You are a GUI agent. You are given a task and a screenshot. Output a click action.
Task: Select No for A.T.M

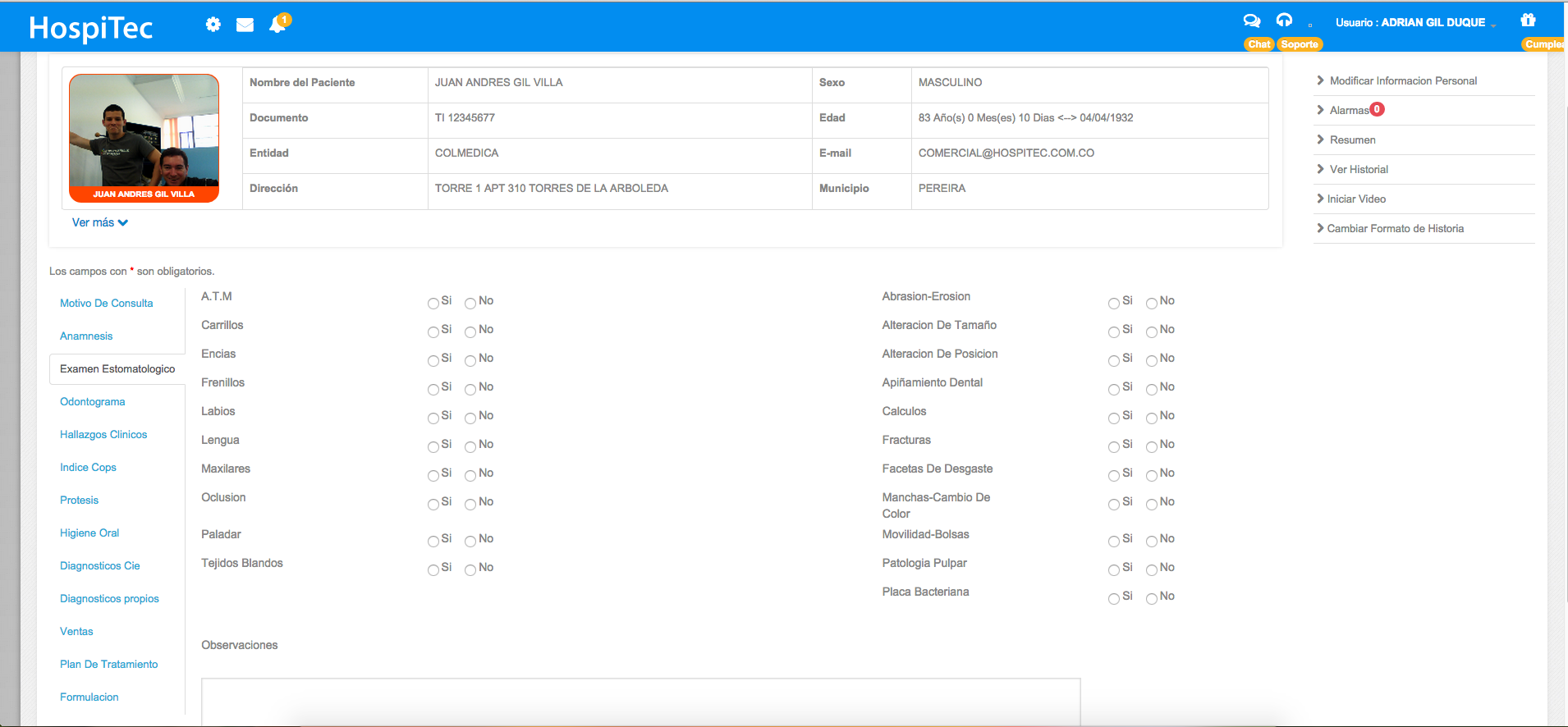pos(470,304)
